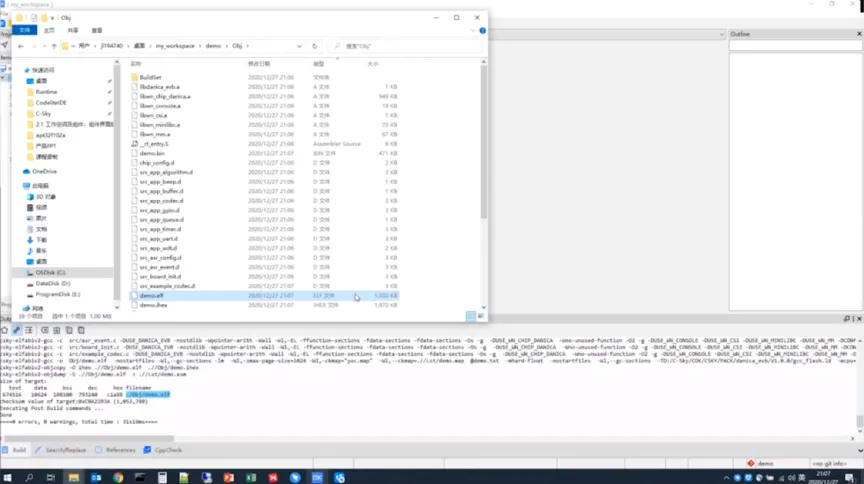The height and width of the screenshot is (484, 864).
Task: Select chip_config.d file
Action: [156, 163]
